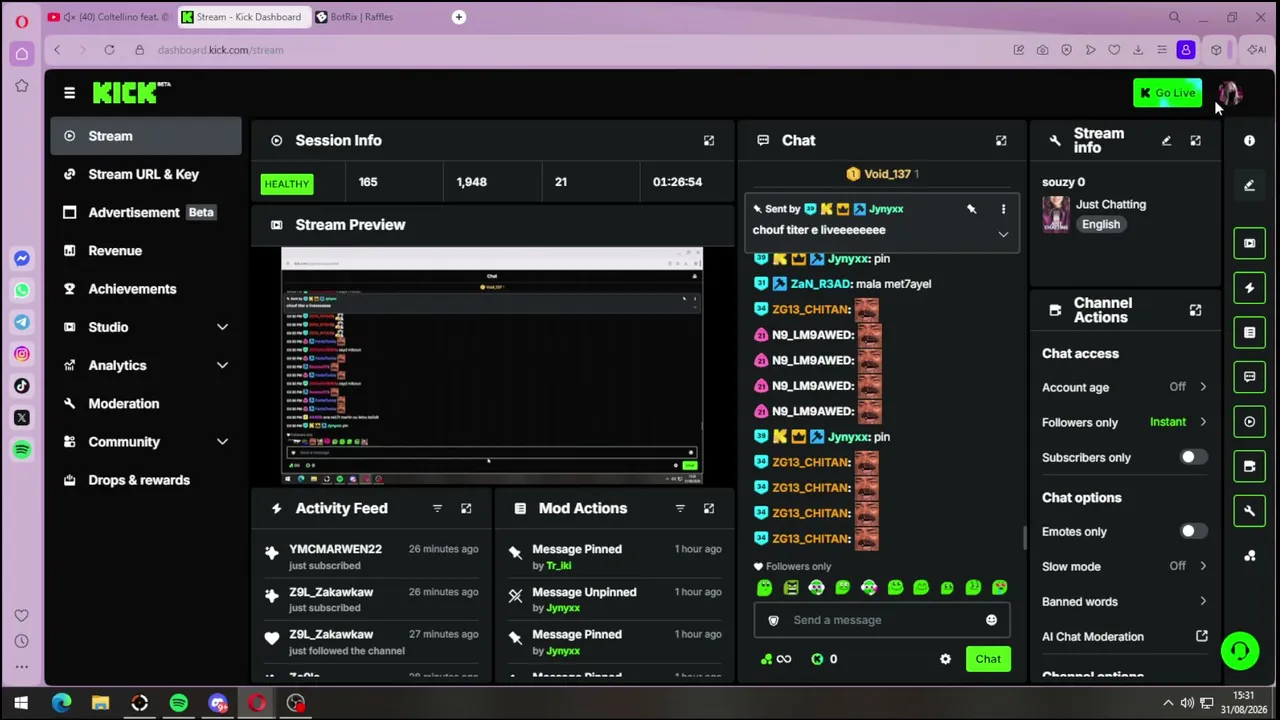The width and height of the screenshot is (1280, 720).
Task: Expand the pinned message chevron
Action: (x=1003, y=234)
